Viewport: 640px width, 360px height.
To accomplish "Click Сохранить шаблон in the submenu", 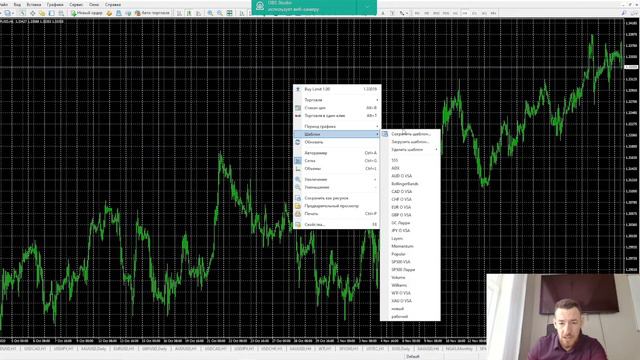I will (x=410, y=134).
